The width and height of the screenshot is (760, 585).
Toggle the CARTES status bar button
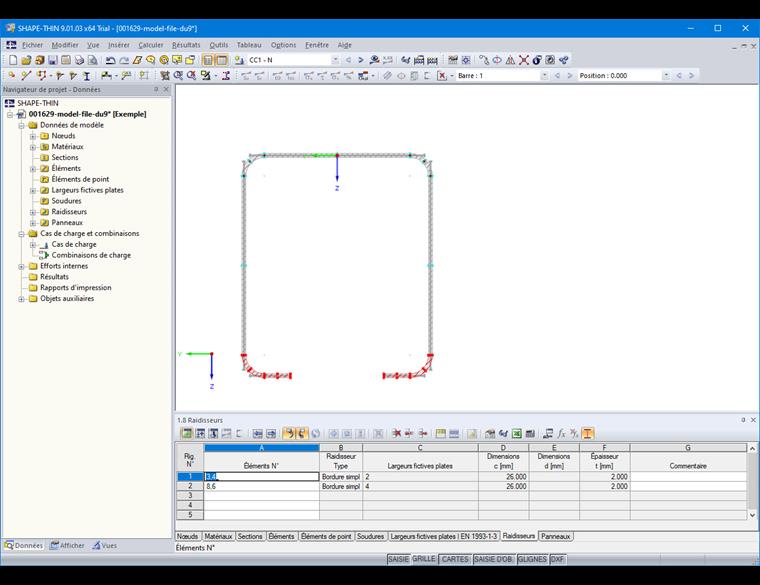pos(455,559)
